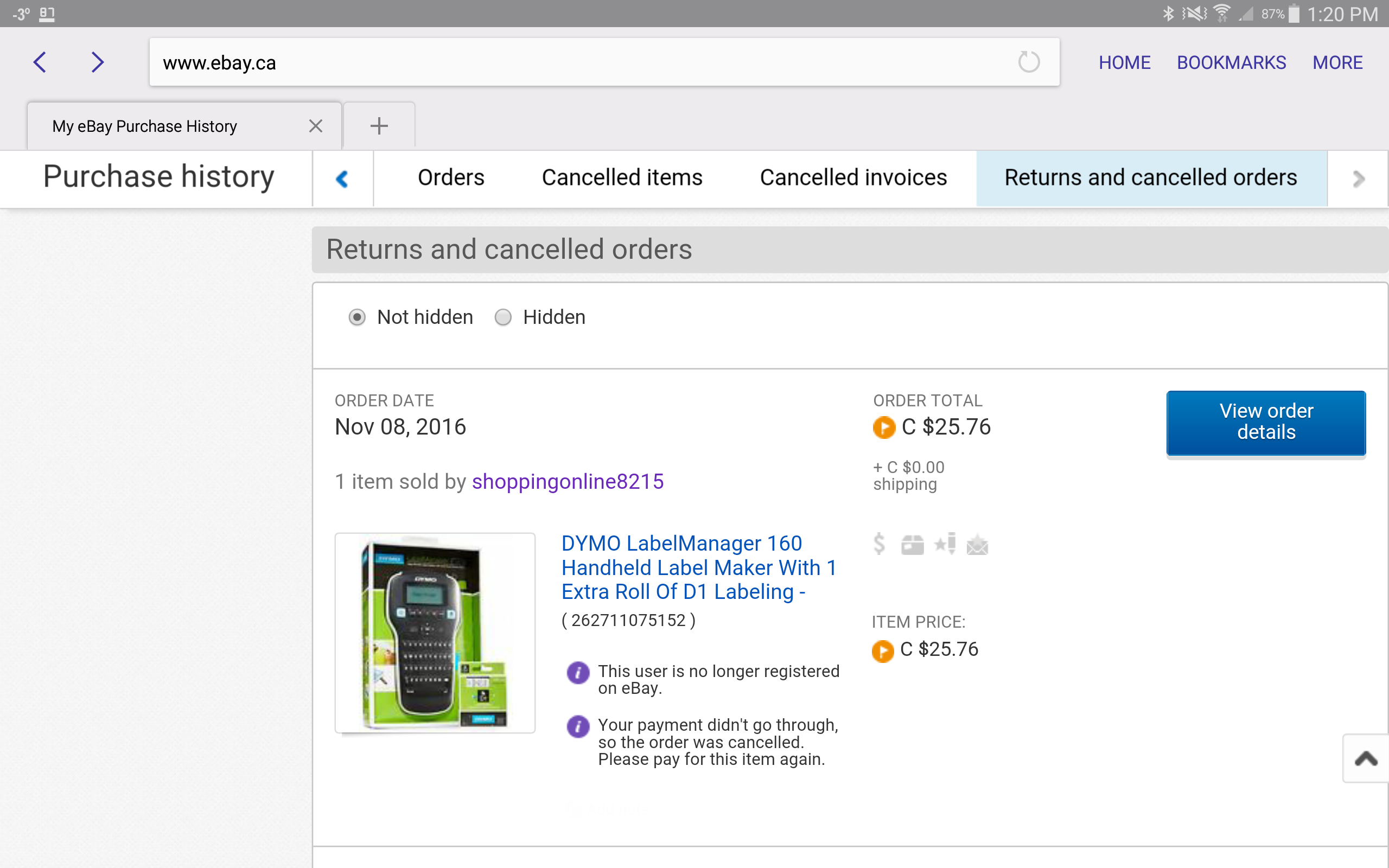Switch to the Orders tab
Screen dimensions: 1389x868
(451, 178)
